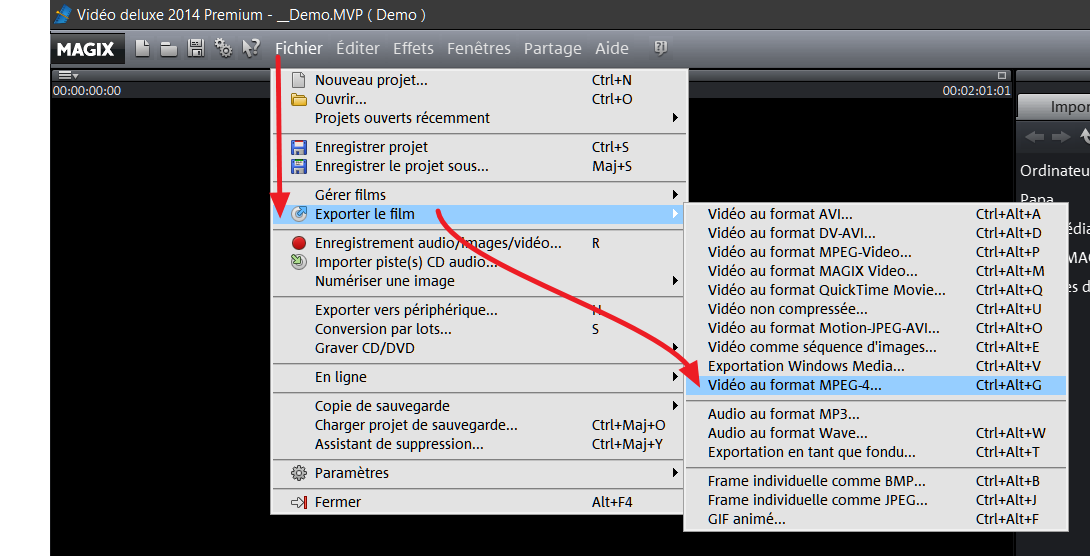Maximize the preview monitor with the square icon
The image size is (1090, 556).
pyautogui.click(x=1002, y=75)
